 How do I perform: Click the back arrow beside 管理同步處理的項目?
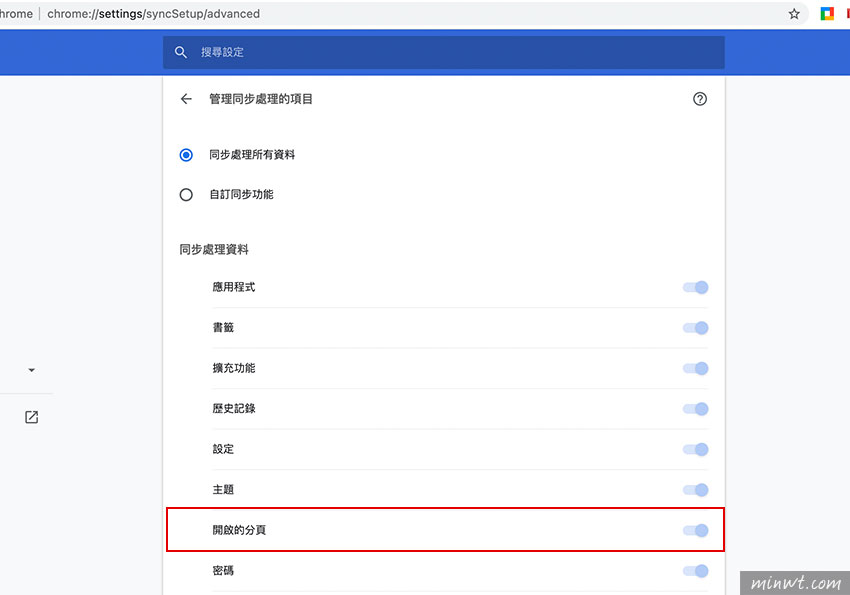186,99
